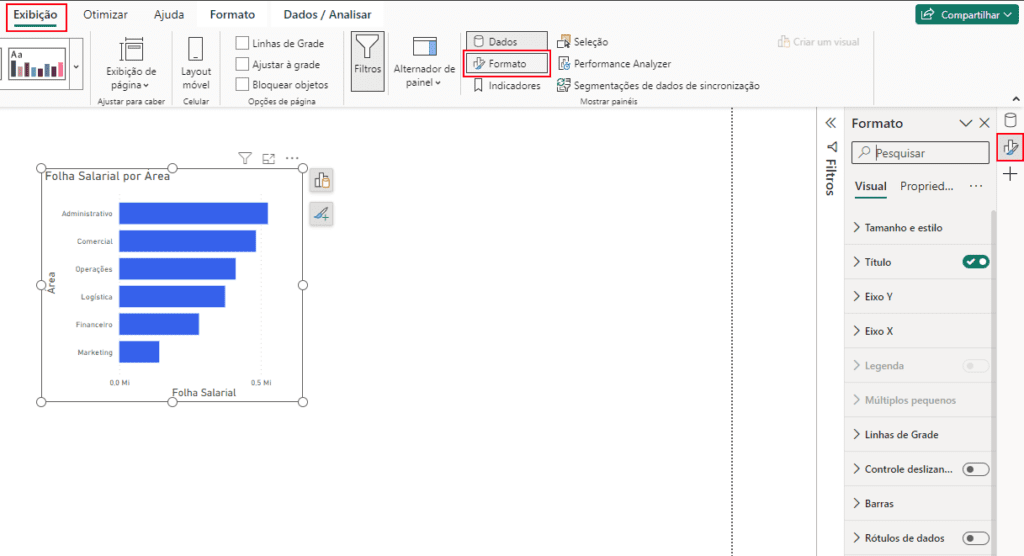The height and width of the screenshot is (556, 1024).
Task: Expand the Eixo Y section
Action: click(918, 297)
